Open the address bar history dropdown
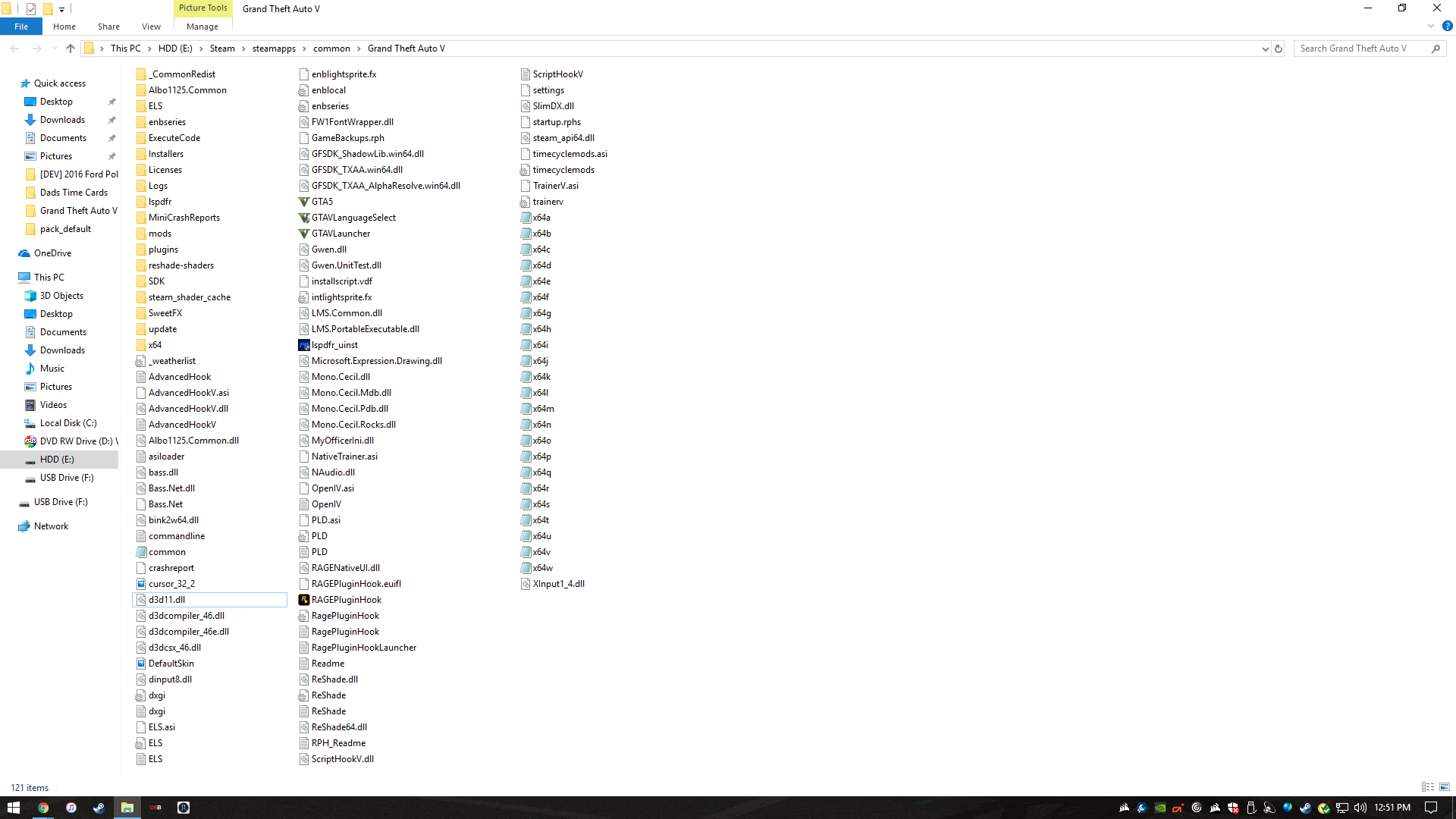Screen dimensions: 1456x819 click(1265, 49)
